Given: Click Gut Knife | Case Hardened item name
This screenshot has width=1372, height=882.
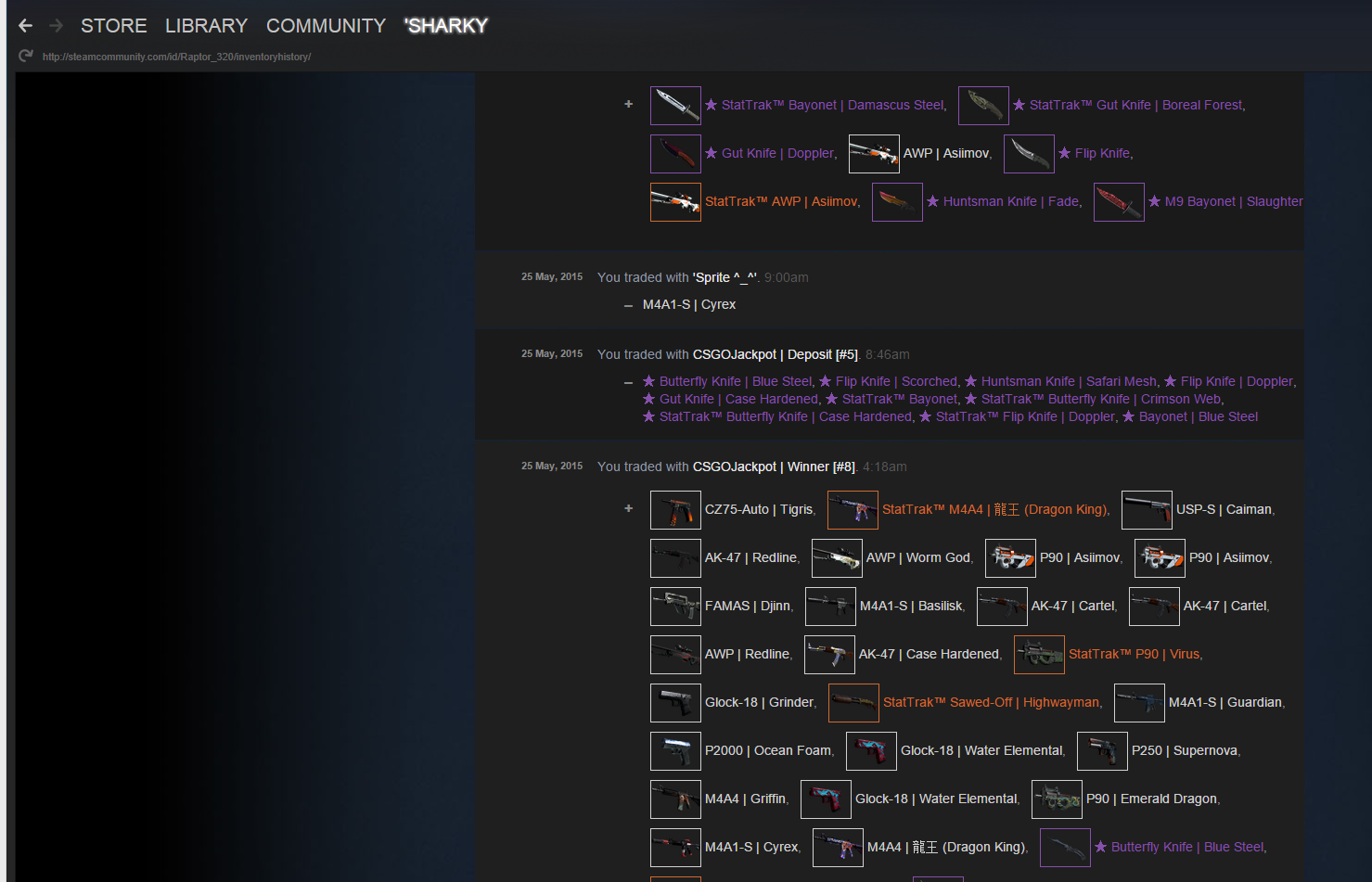Looking at the screenshot, I should (x=730, y=399).
